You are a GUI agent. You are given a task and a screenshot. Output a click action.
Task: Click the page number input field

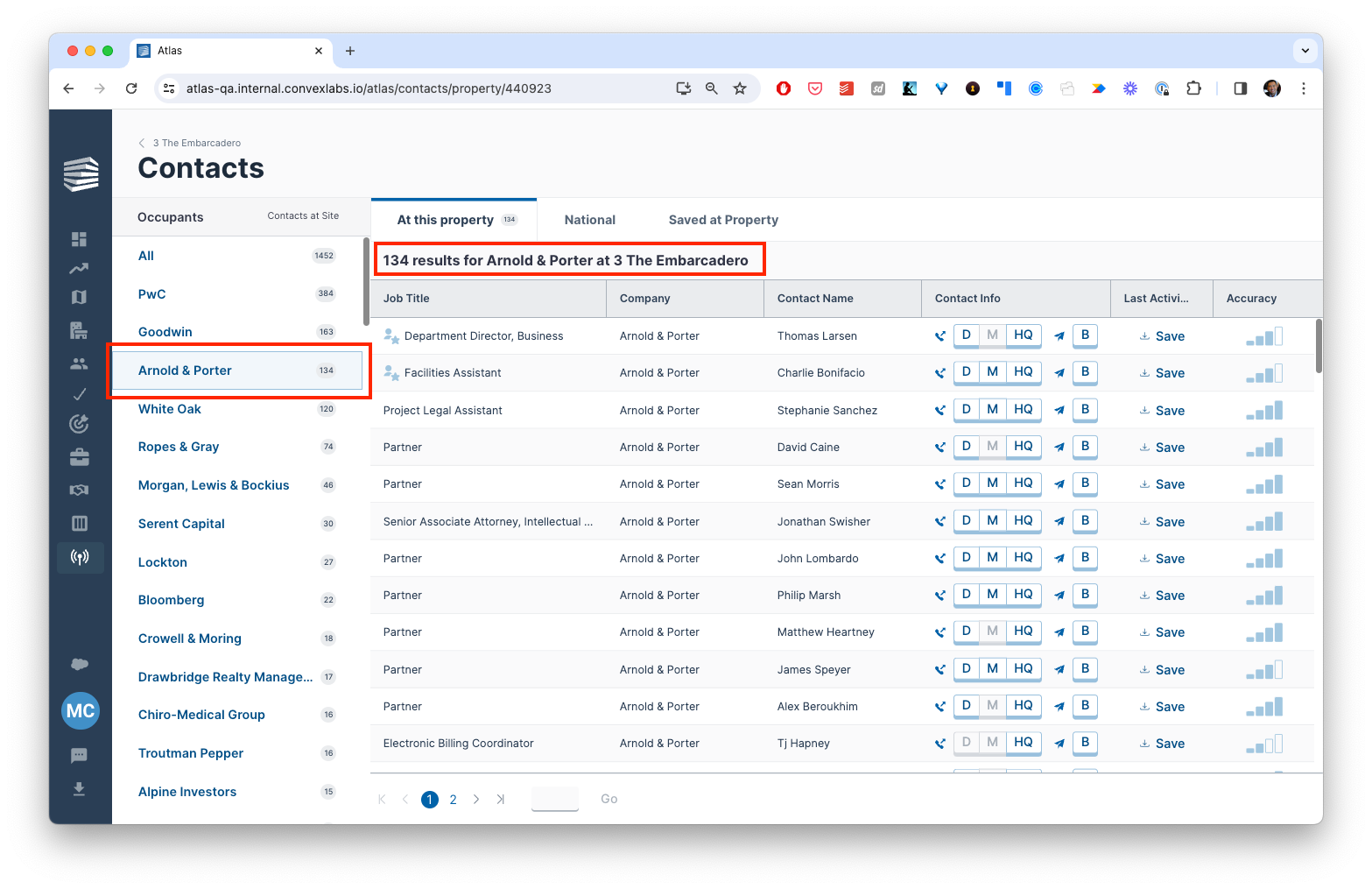pos(554,799)
